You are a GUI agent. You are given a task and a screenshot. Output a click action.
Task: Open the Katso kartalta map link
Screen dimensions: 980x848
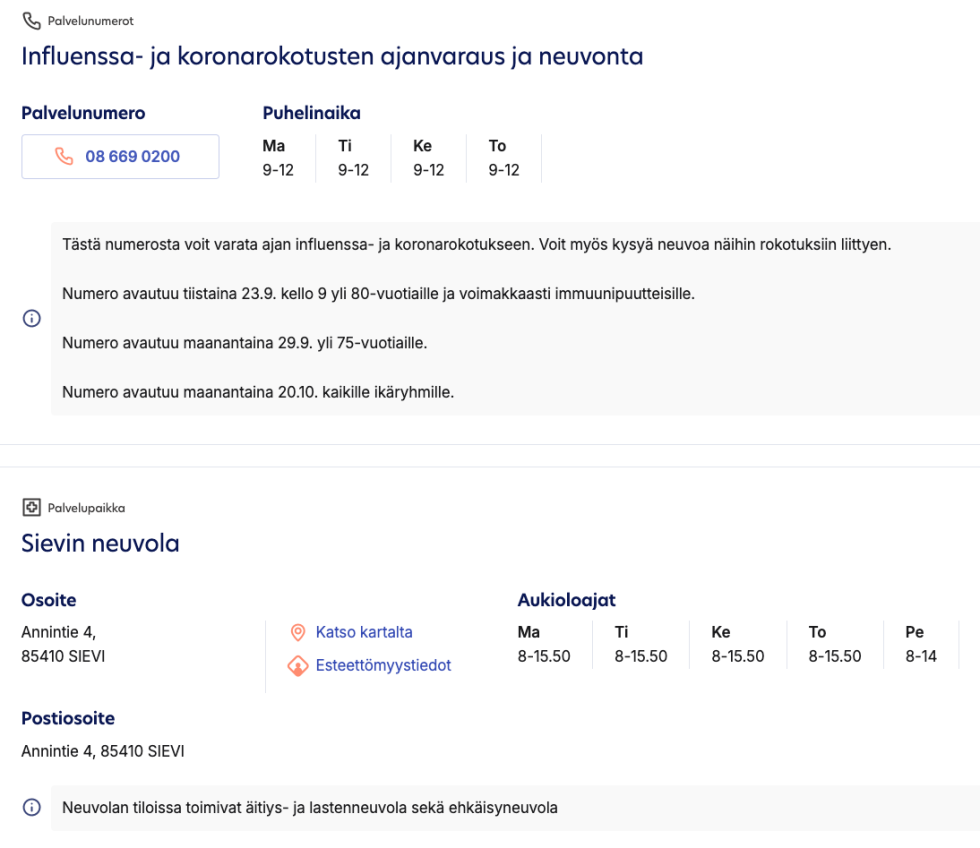pyautogui.click(x=363, y=633)
